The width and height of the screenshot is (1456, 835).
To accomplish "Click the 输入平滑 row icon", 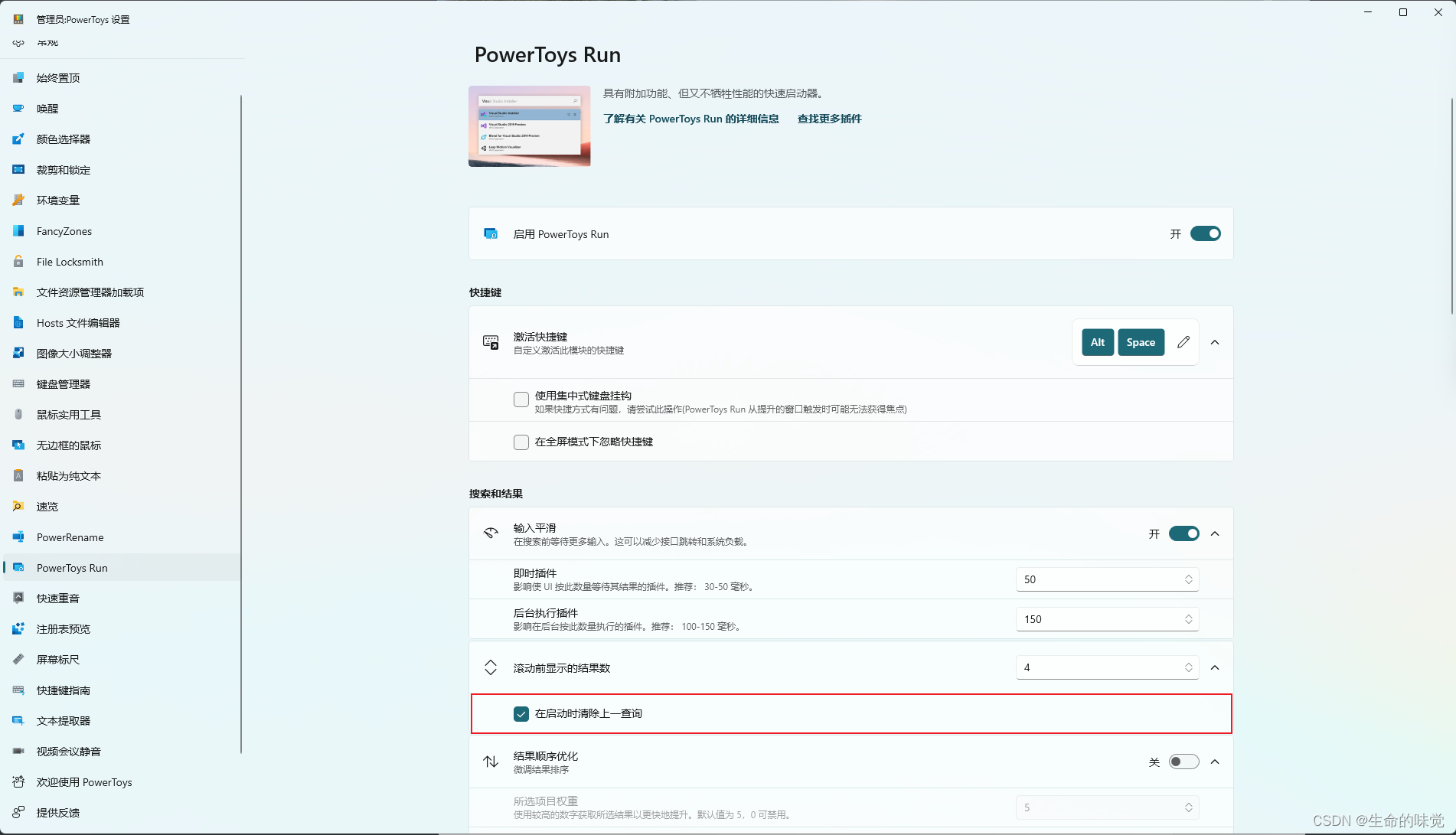I will click(491, 533).
